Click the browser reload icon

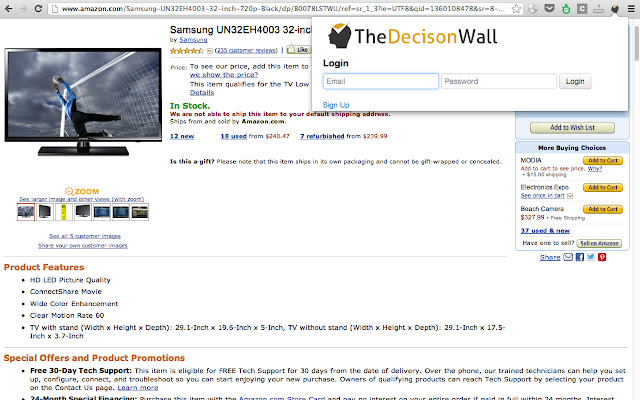(38, 8)
